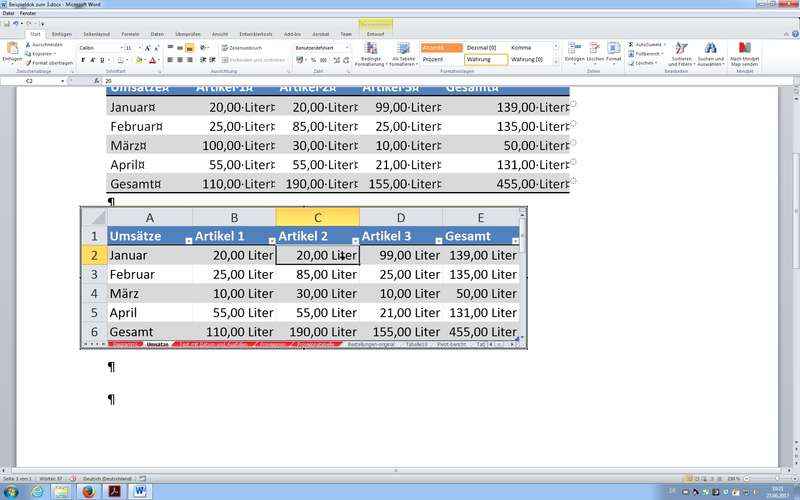Click the Einfügen paste icon
800x500 pixels.
click(12, 49)
